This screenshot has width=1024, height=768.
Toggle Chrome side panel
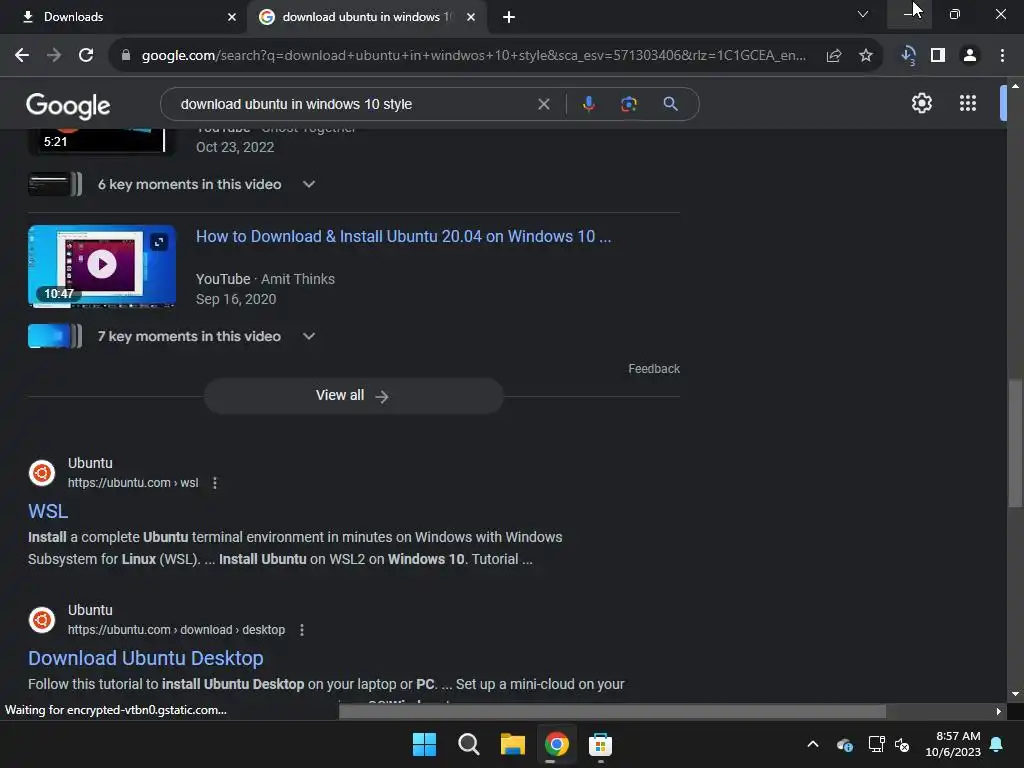(x=938, y=56)
